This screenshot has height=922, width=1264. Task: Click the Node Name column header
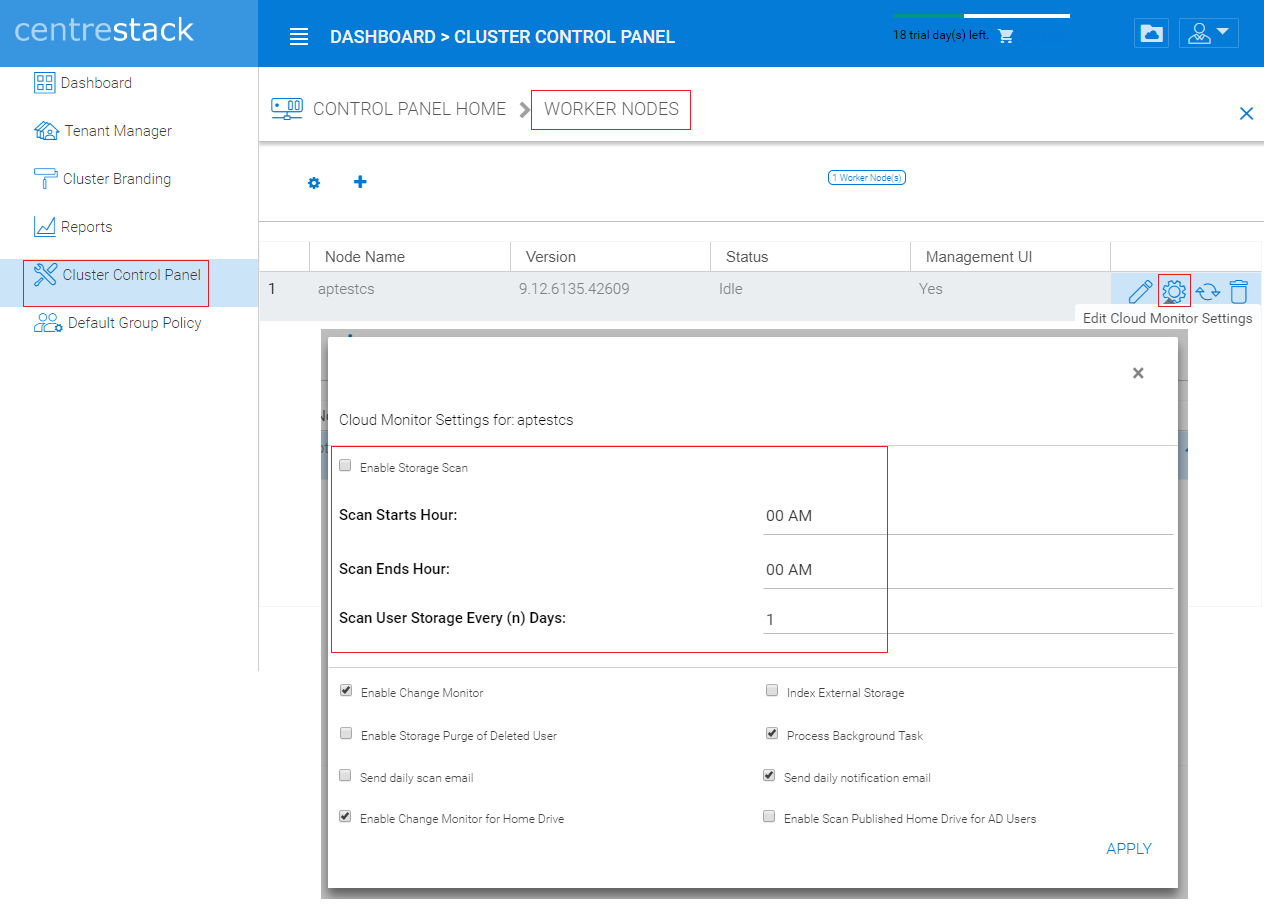(365, 257)
